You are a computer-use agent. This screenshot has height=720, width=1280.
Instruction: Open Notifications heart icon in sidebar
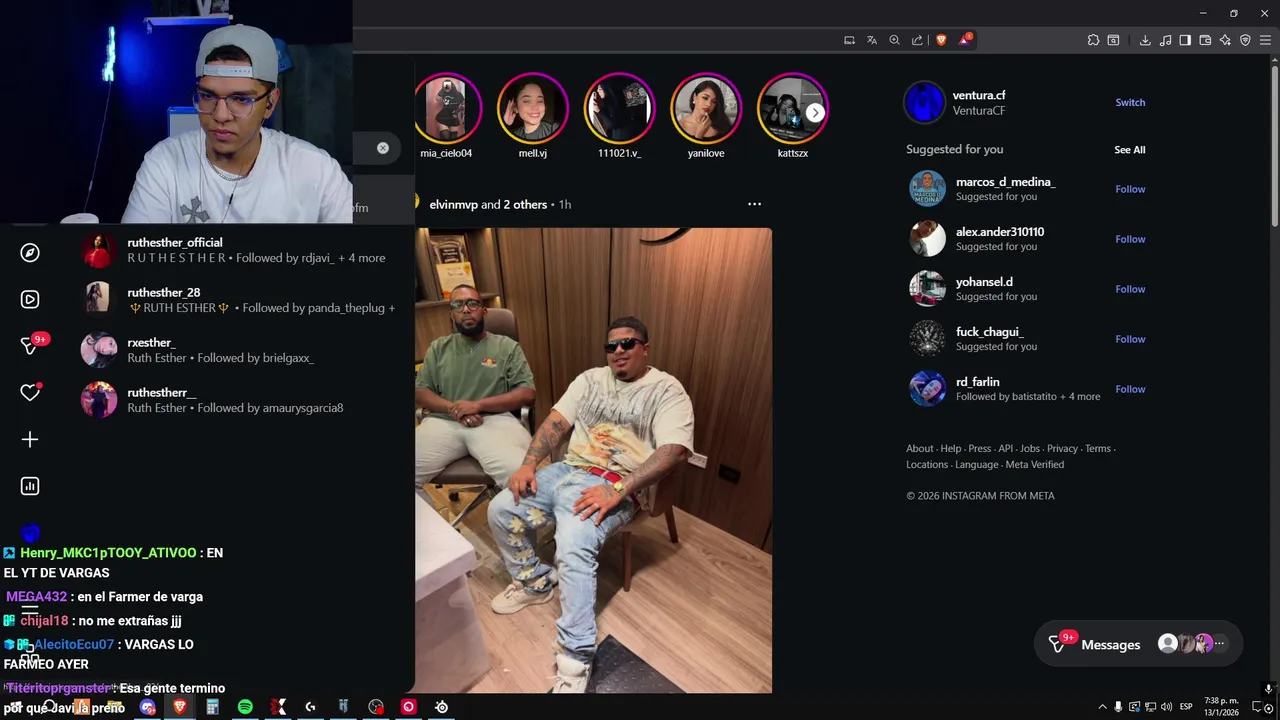tap(30, 393)
